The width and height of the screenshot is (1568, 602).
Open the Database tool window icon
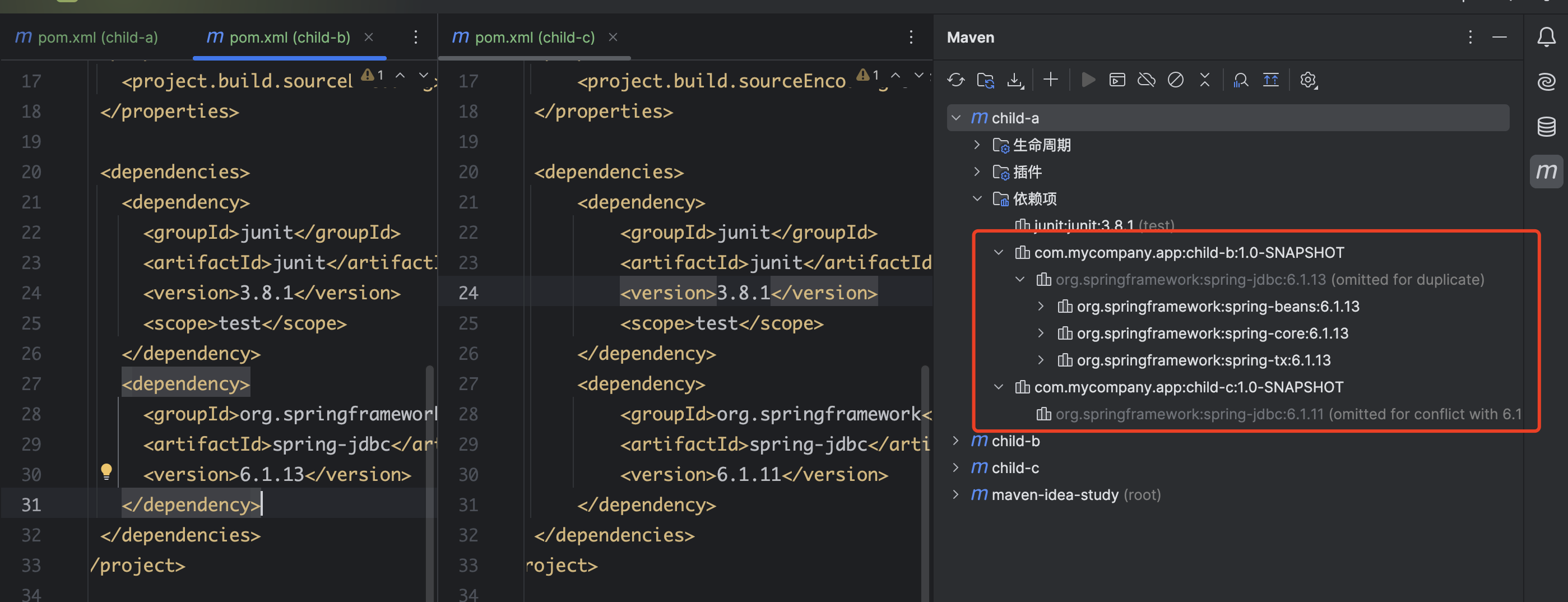click(x=1546, y=127)
